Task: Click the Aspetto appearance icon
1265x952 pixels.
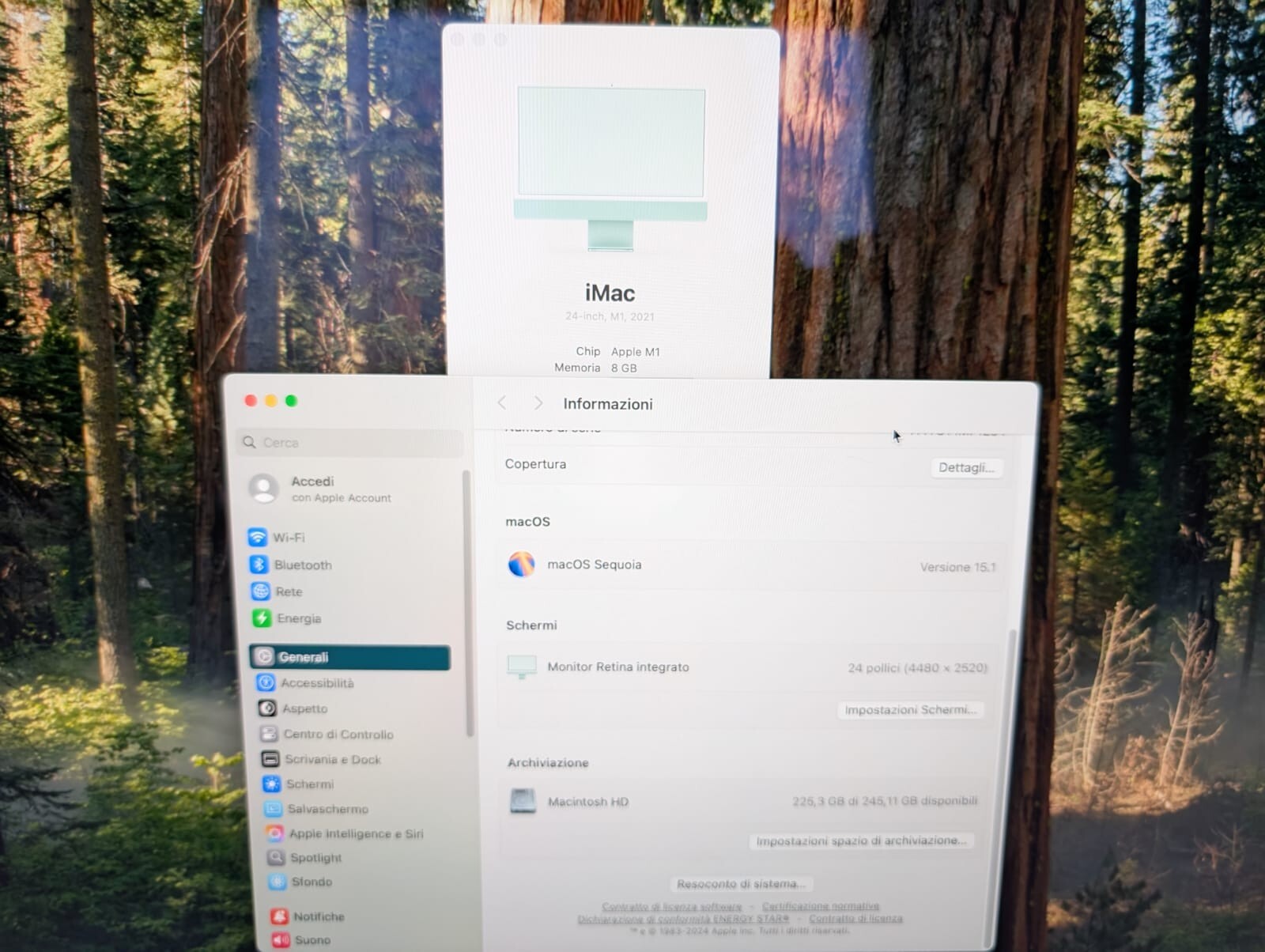Action: [x=268, y=708]
